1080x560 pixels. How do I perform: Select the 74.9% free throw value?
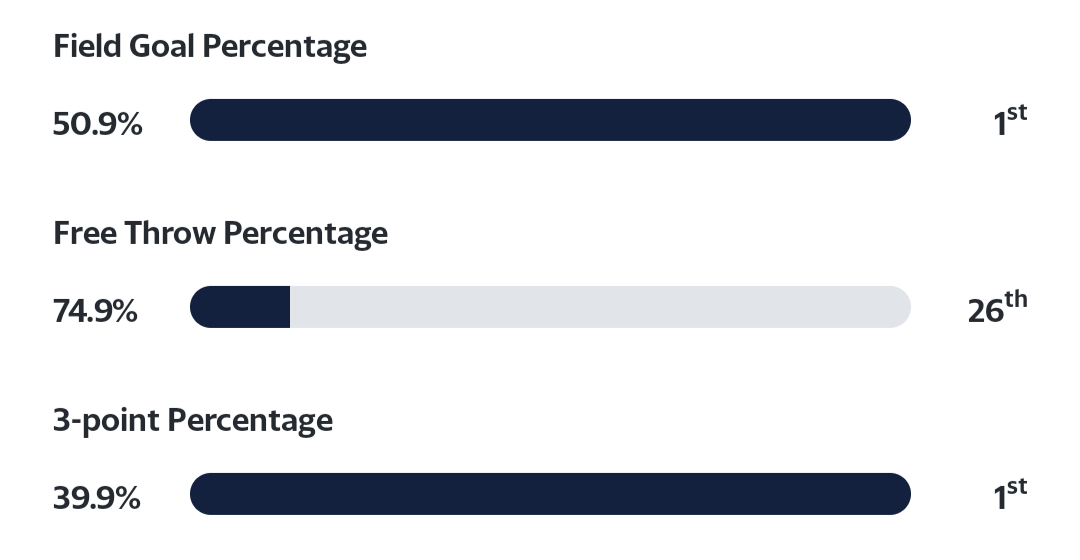coord(95,311)
